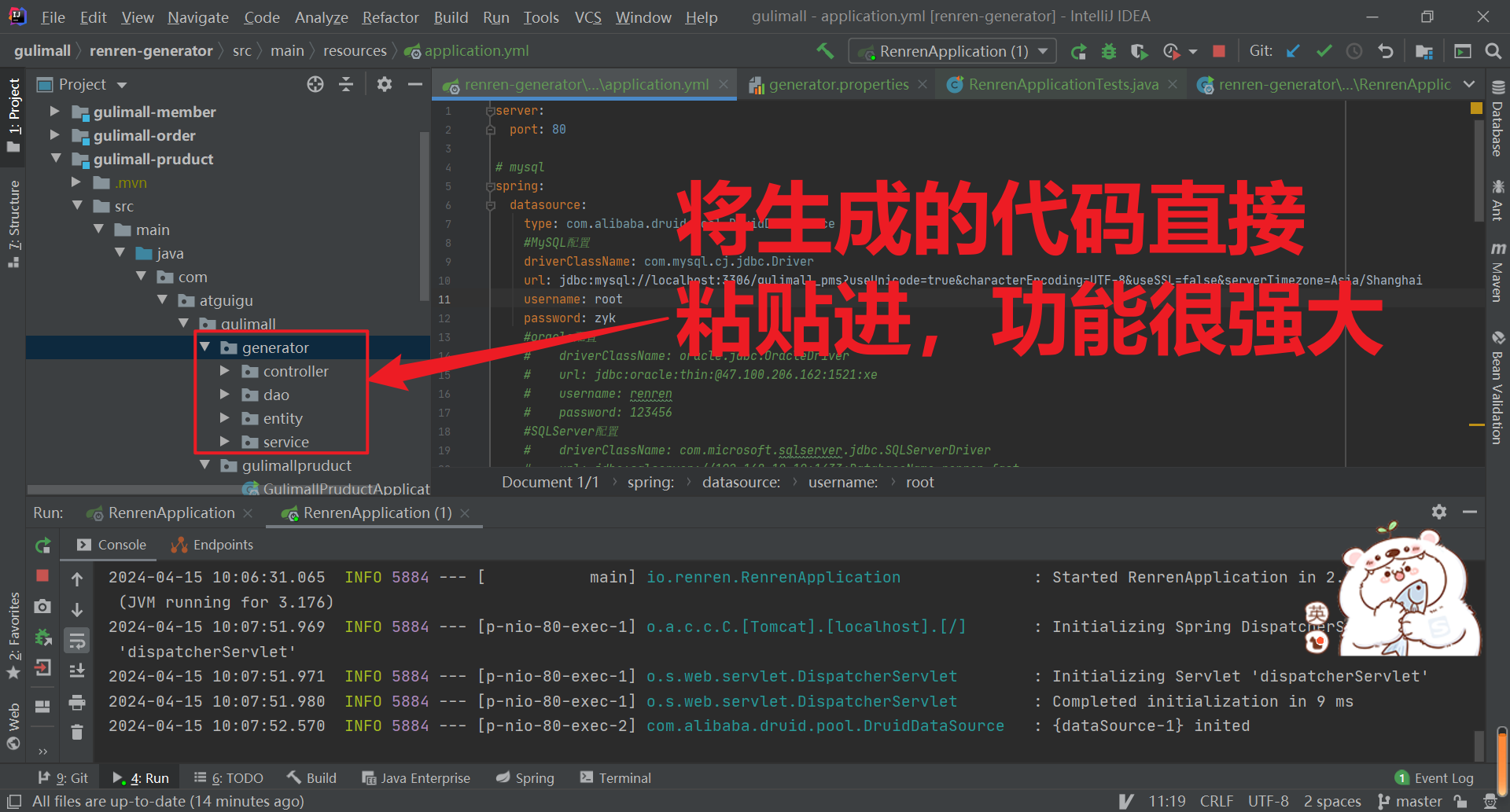This screenshot has height=812, width=1510.
Task: Toggle the Maven tool window
Action: pos(1497,272)
